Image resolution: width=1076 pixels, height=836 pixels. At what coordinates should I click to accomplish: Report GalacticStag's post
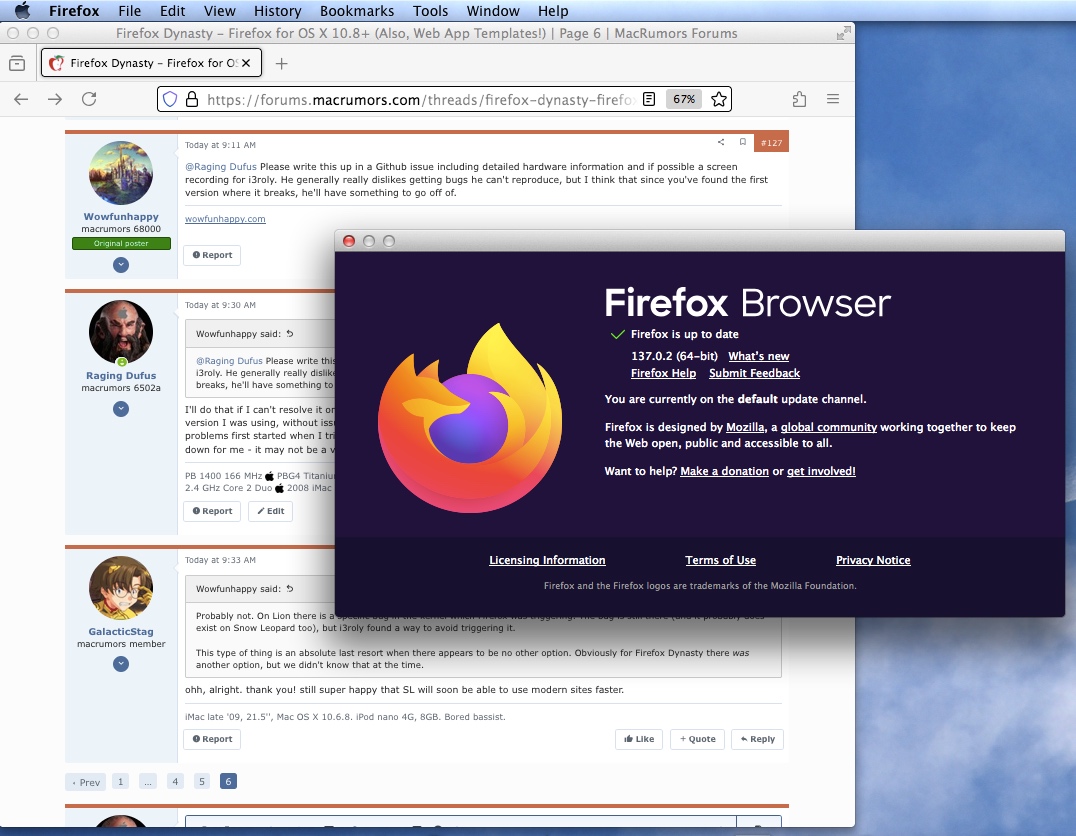click(212, 739)
